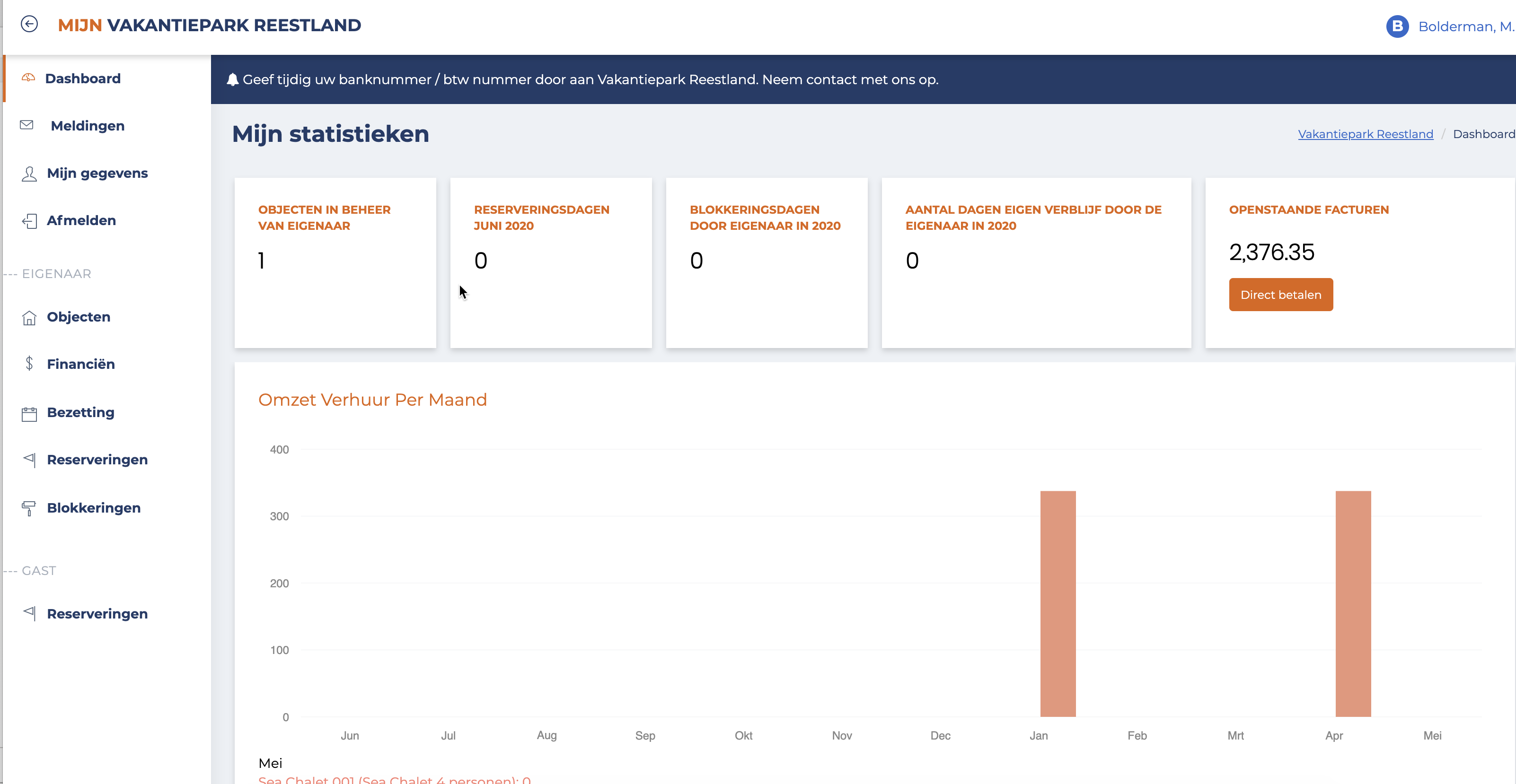Click the EIGENAAR section header

[x=56, y=273]
